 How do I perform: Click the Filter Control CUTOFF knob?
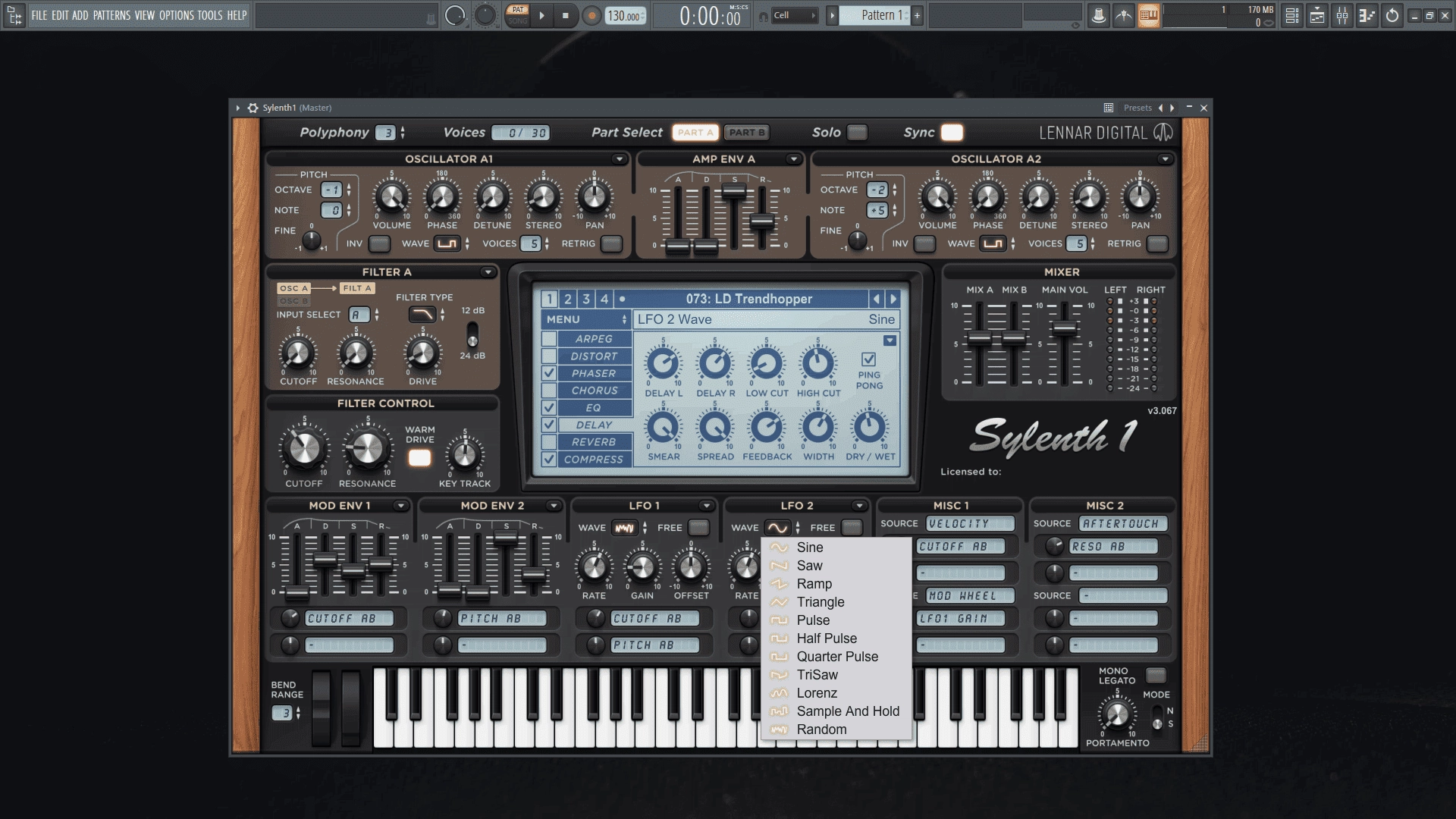(305, 449)
